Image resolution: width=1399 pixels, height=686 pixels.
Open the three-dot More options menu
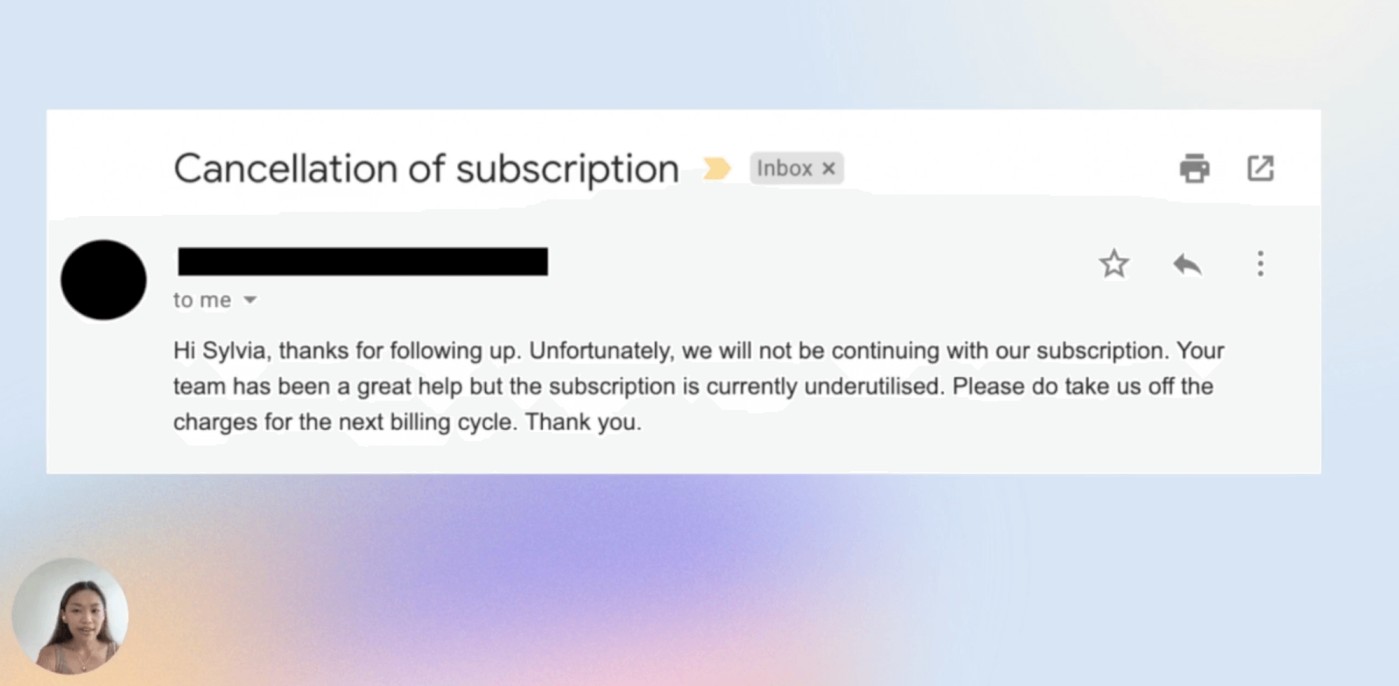coord(1260,264)
